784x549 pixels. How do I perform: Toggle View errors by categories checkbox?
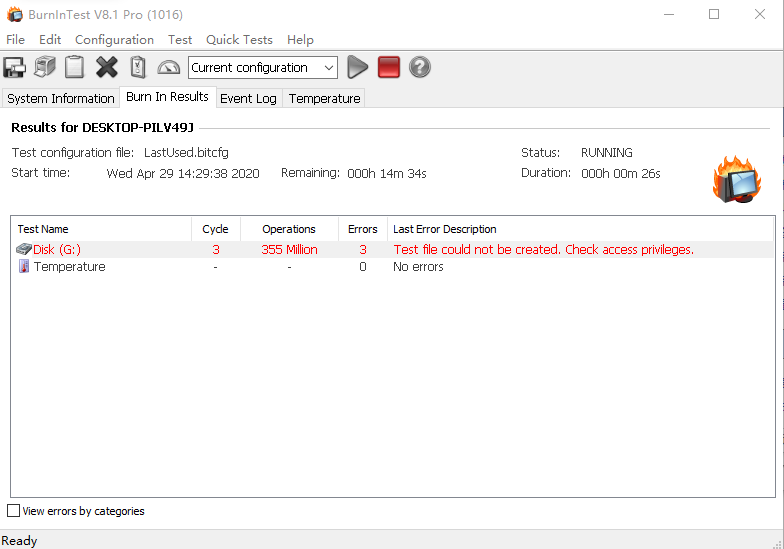click(14, 510)
